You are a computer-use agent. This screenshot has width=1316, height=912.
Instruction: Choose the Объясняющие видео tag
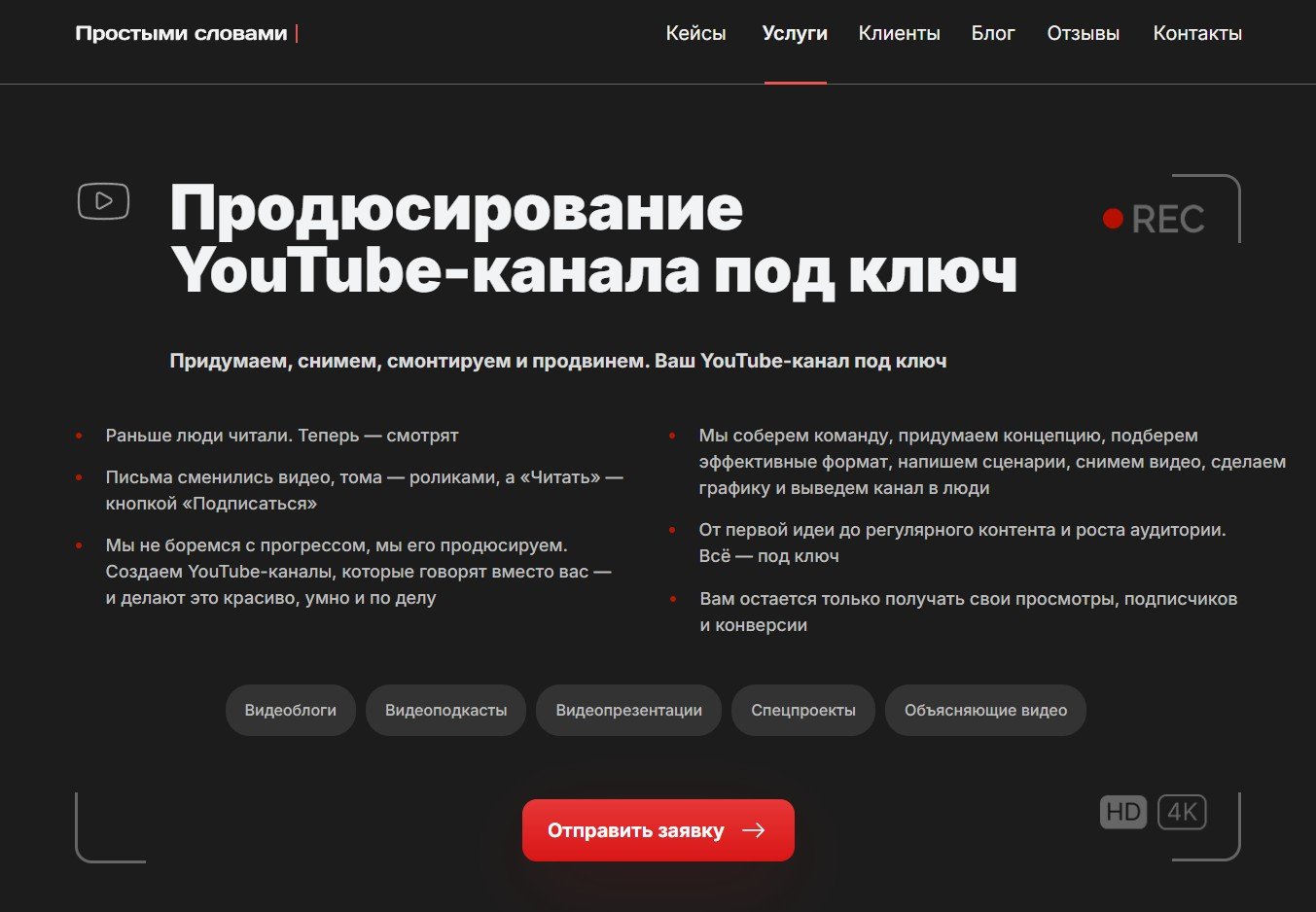(x=985, y=711)
